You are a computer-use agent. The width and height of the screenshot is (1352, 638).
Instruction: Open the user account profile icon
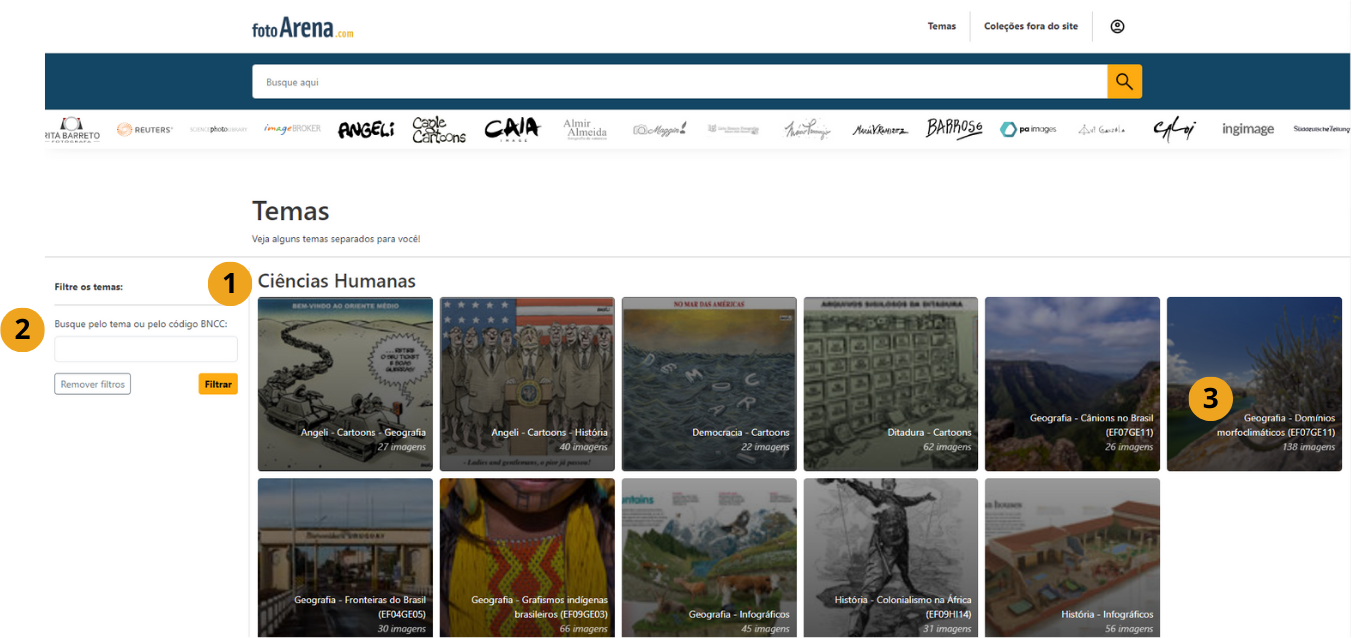[1117, 26]
